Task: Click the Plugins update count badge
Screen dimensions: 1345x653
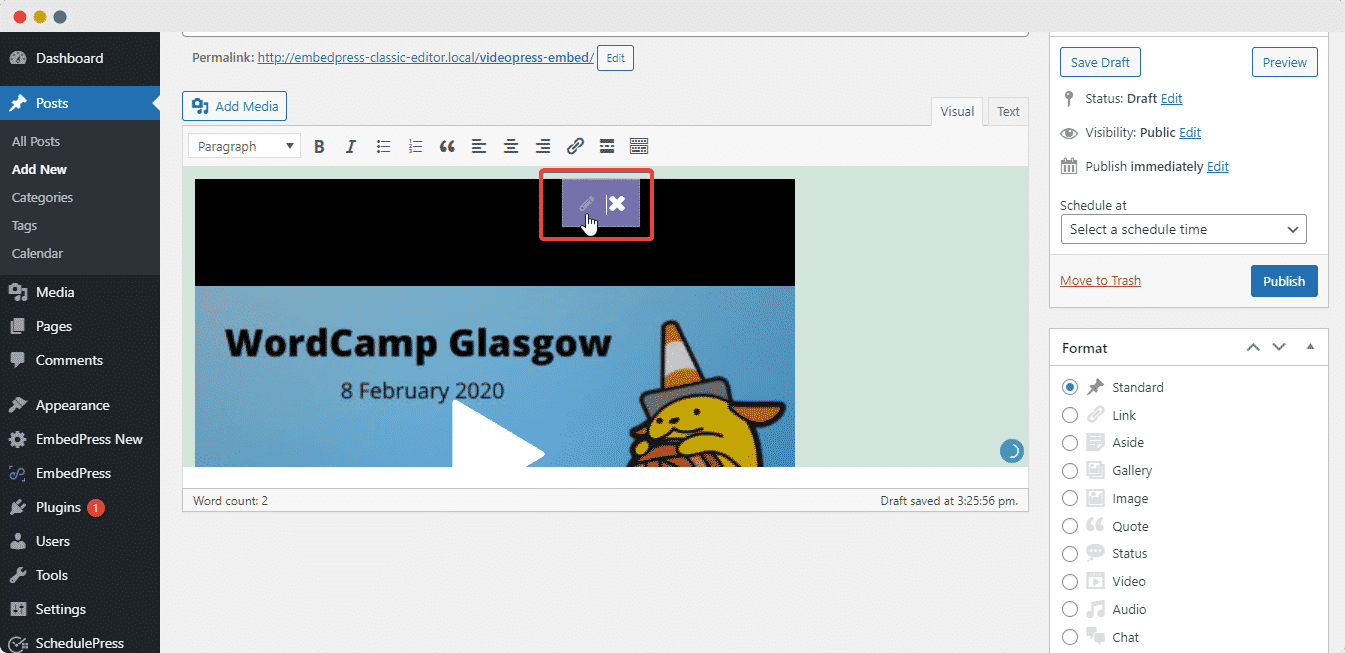Action: (95, 508)
